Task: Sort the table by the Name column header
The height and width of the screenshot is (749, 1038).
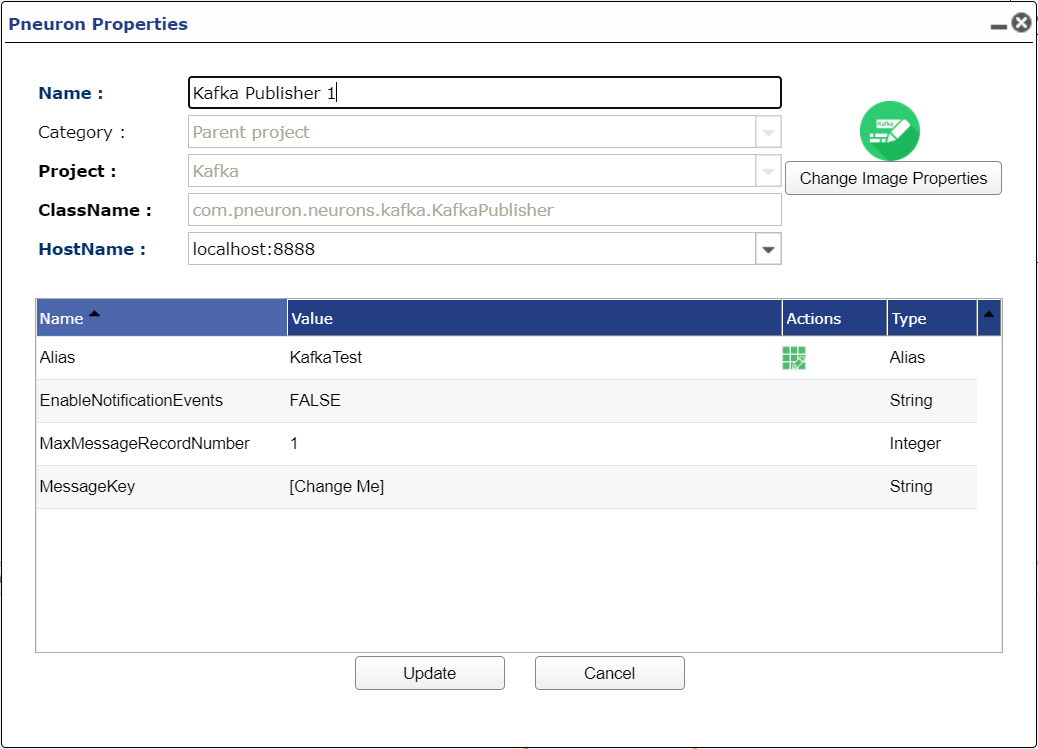Action: pos(162,318)
